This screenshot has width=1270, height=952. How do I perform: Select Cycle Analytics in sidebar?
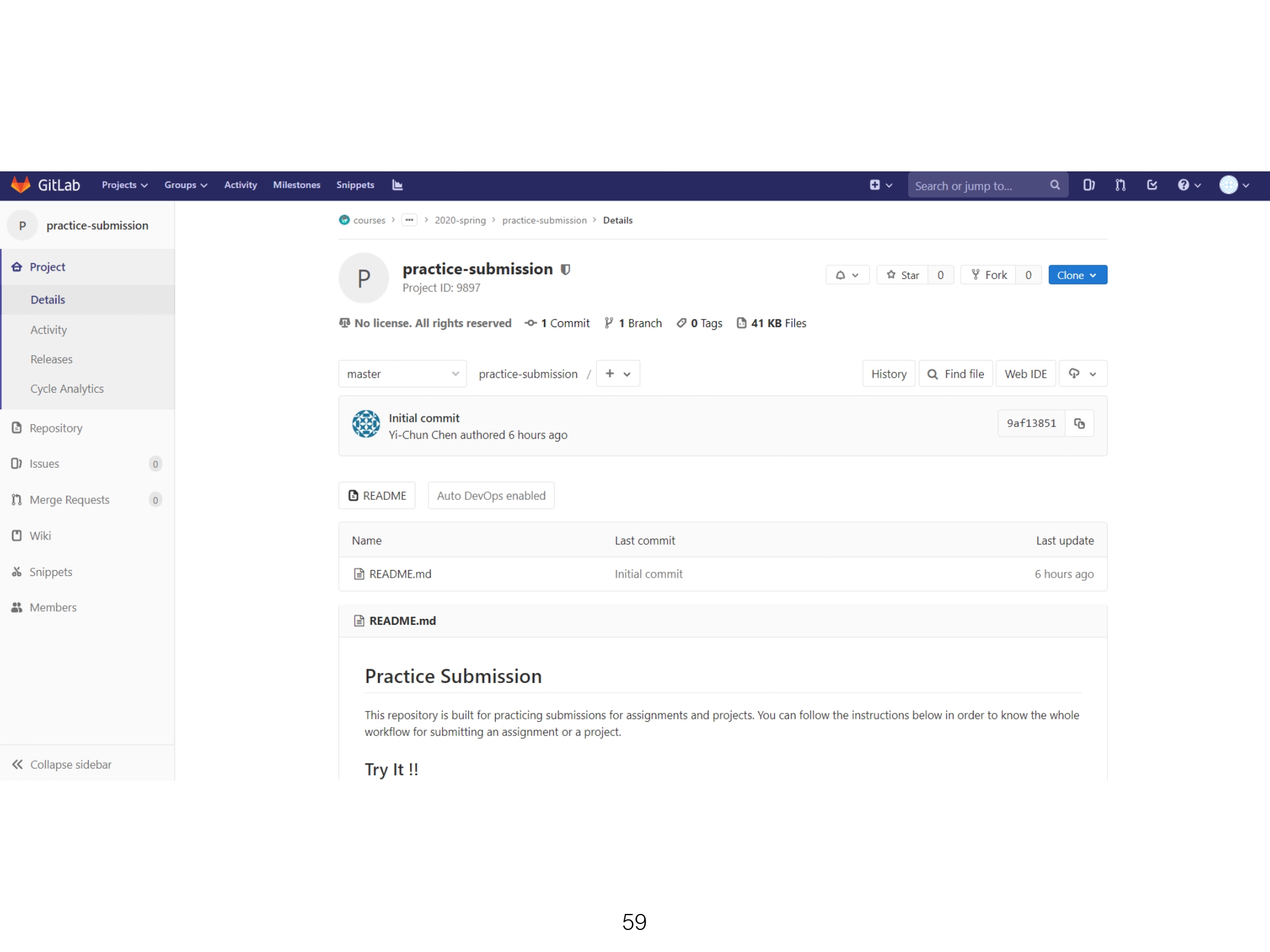pos(67,389)
